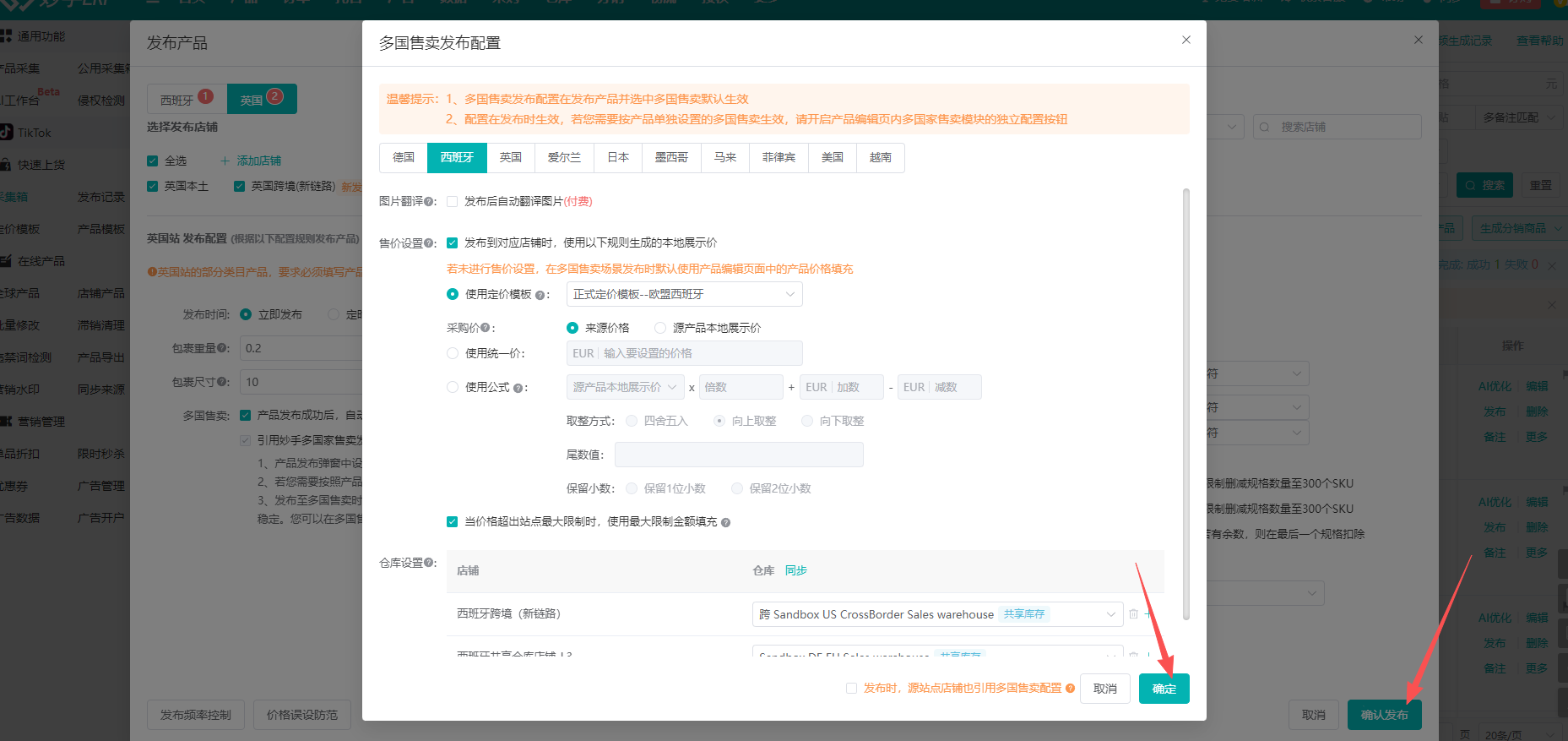Check 发布时源站点店铺也引用多国售卖配置 box
The image size is (1568, 741).
tap(851, 689)
